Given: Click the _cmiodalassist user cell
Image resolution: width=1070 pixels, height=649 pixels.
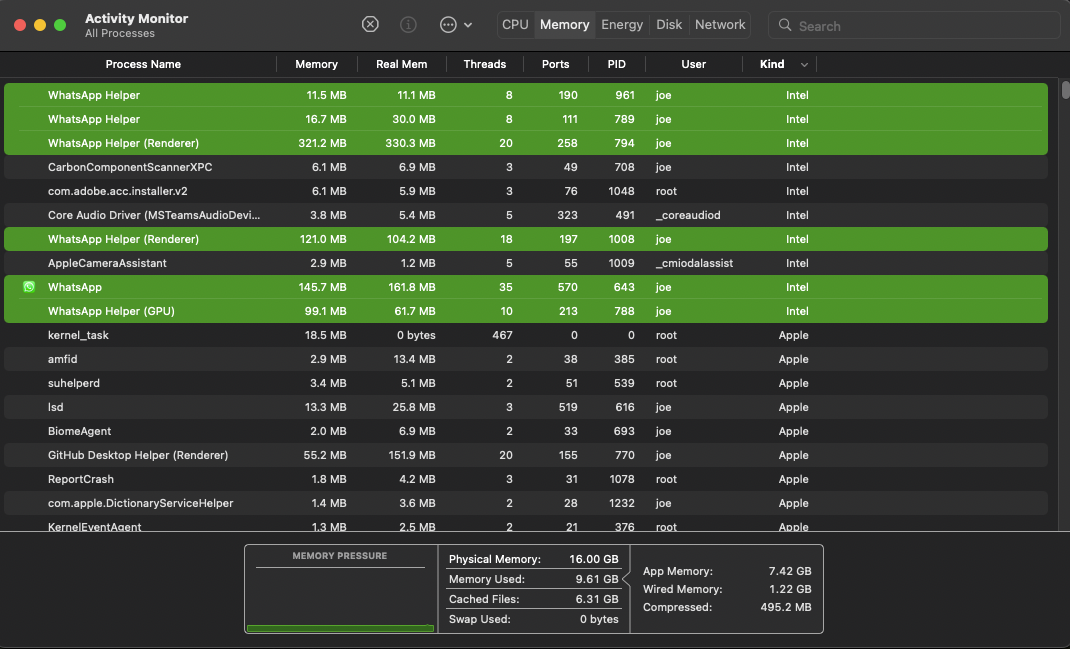Looking at the screenshot, I should point(694,263).
